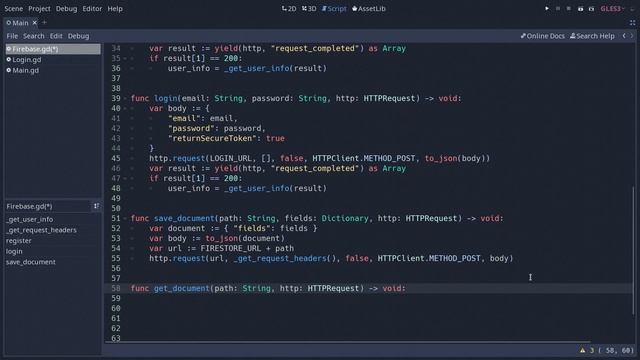Screen dimensions: 640x360
Task: Collapse func login at line 39
Action: click(x=125, y=98)
